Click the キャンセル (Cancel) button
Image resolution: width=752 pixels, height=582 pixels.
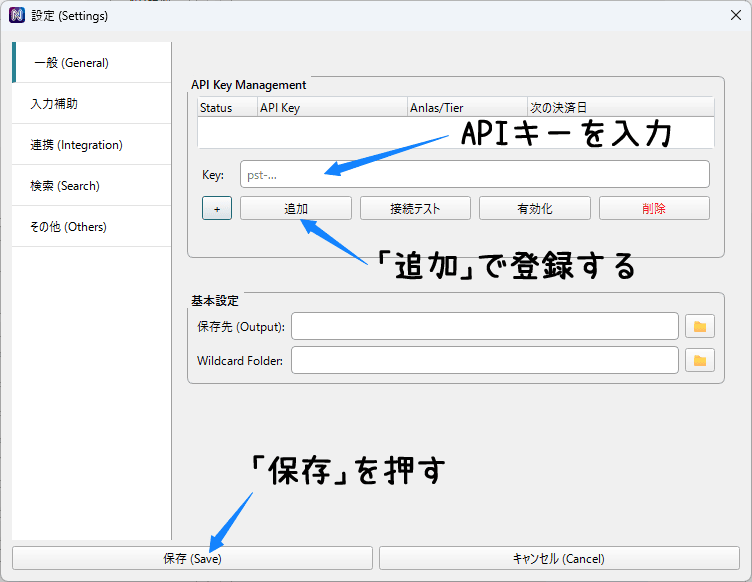coord(559,559)
